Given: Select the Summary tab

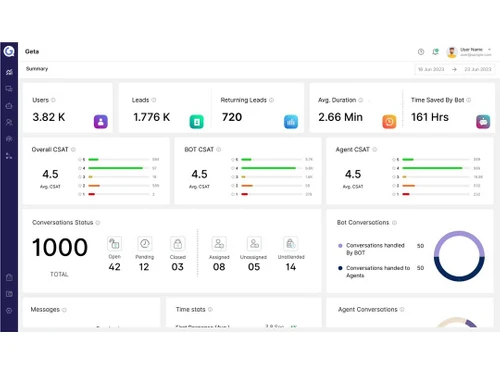Looking at the screenshot, I should click(37, 69).
